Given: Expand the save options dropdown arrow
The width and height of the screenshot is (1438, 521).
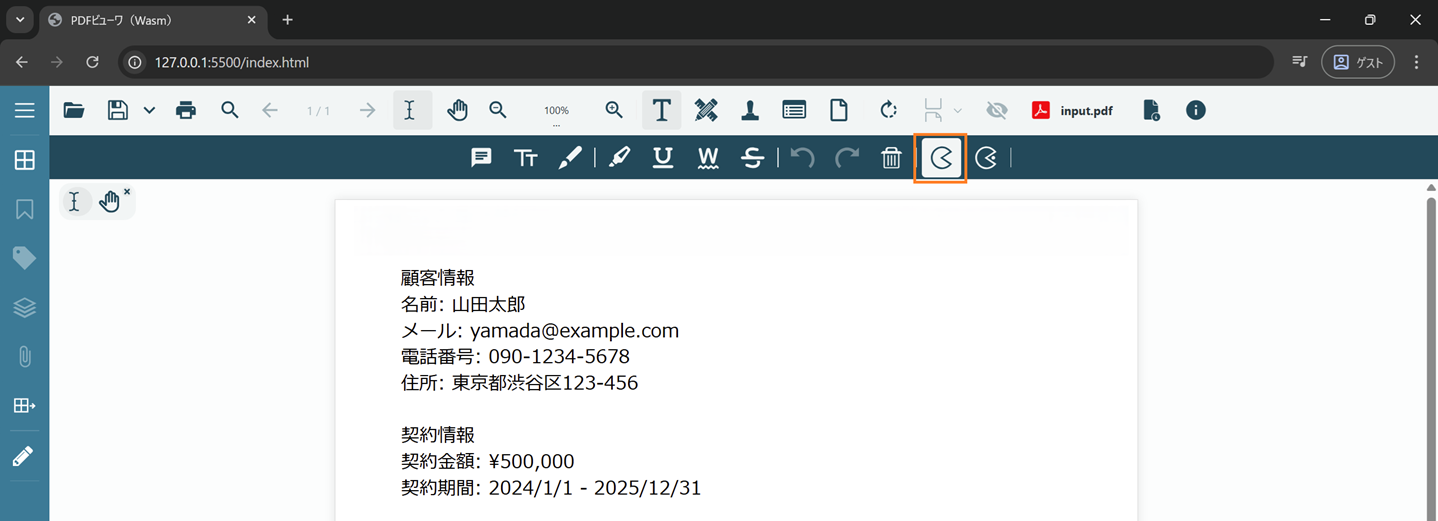Looking at the screenshot, I should coord(149,110).
